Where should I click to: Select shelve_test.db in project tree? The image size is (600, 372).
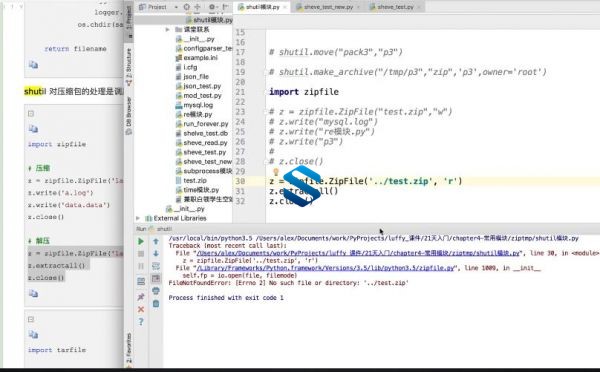[202, 133]
